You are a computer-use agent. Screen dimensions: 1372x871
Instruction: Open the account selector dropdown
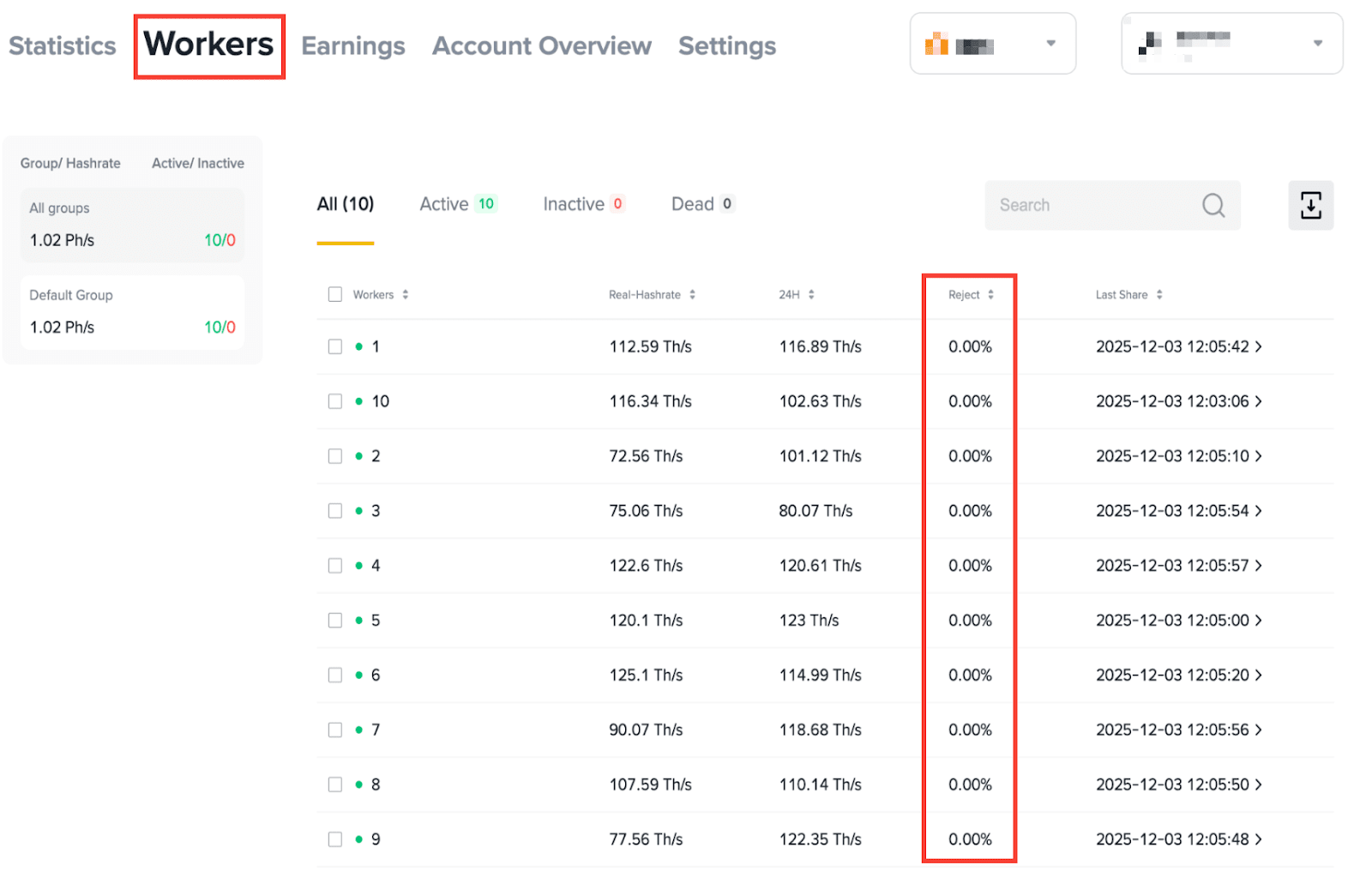tap(1232, 44)
